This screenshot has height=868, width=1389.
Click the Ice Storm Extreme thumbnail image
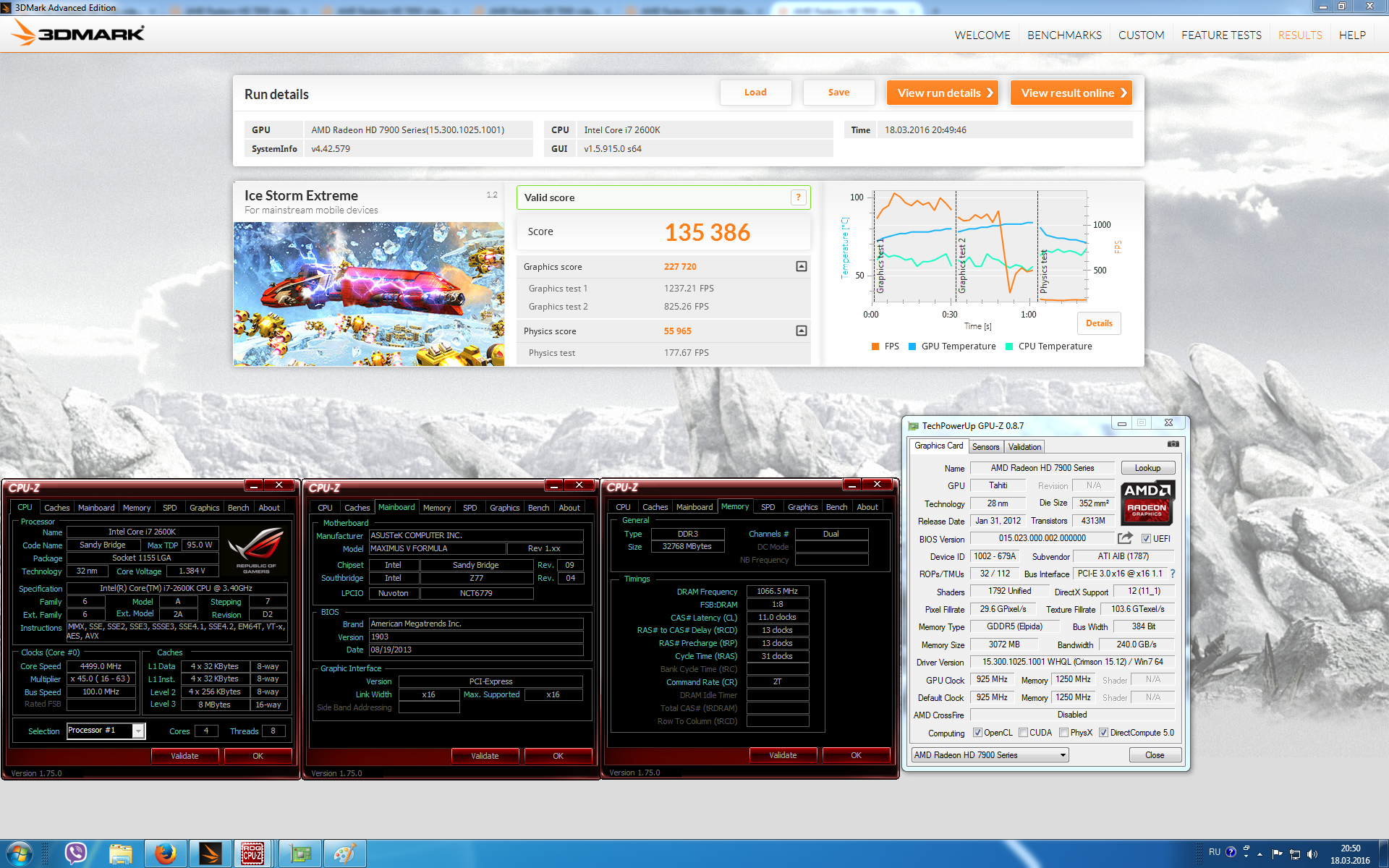(369, 294)
